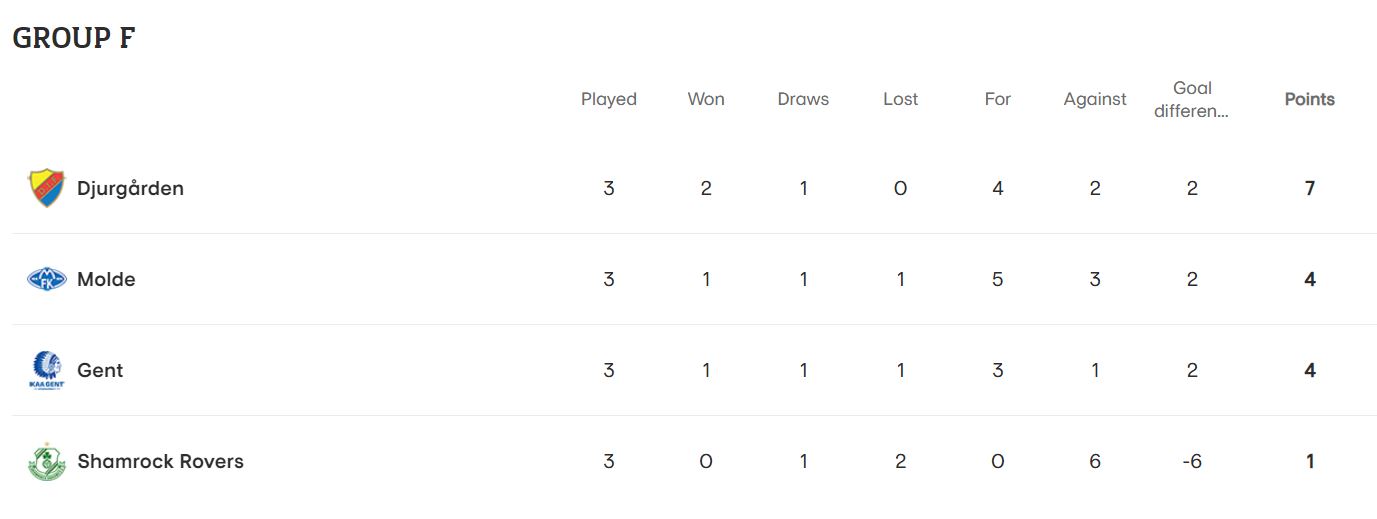This screenshot has height=519, width=1377.
Task: Select the Played column header
Action: [x=609, y=99]
